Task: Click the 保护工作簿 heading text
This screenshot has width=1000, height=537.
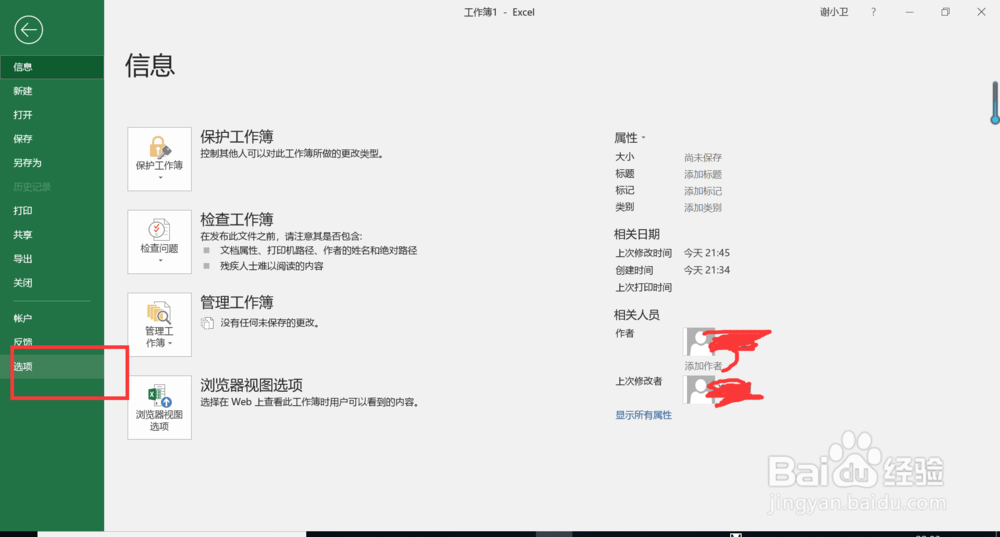Action: 237,136
